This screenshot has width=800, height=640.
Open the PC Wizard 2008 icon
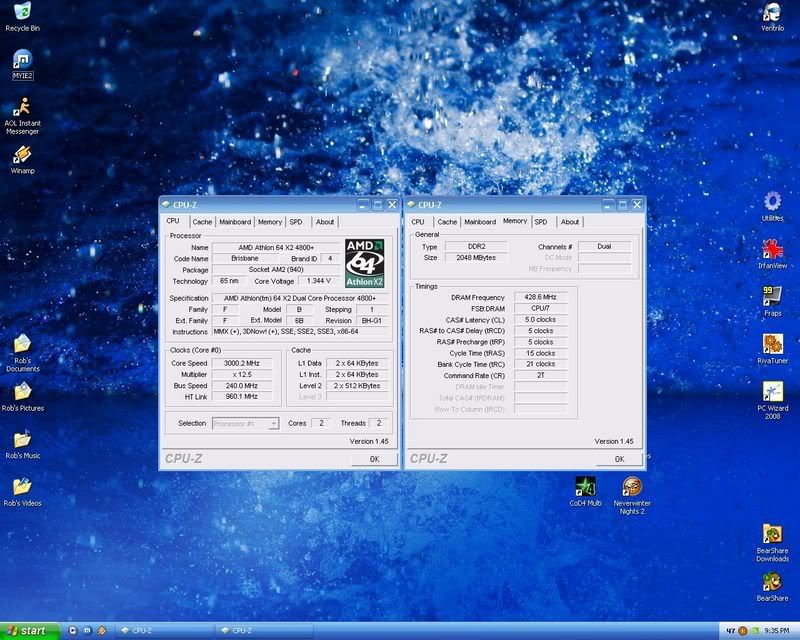click(771, 391)
